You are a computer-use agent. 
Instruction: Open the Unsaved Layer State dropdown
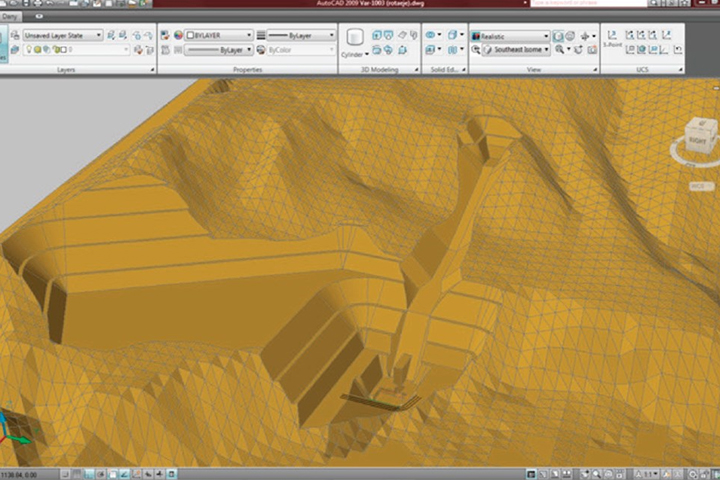pyautogui.click(x=63, y=35)
